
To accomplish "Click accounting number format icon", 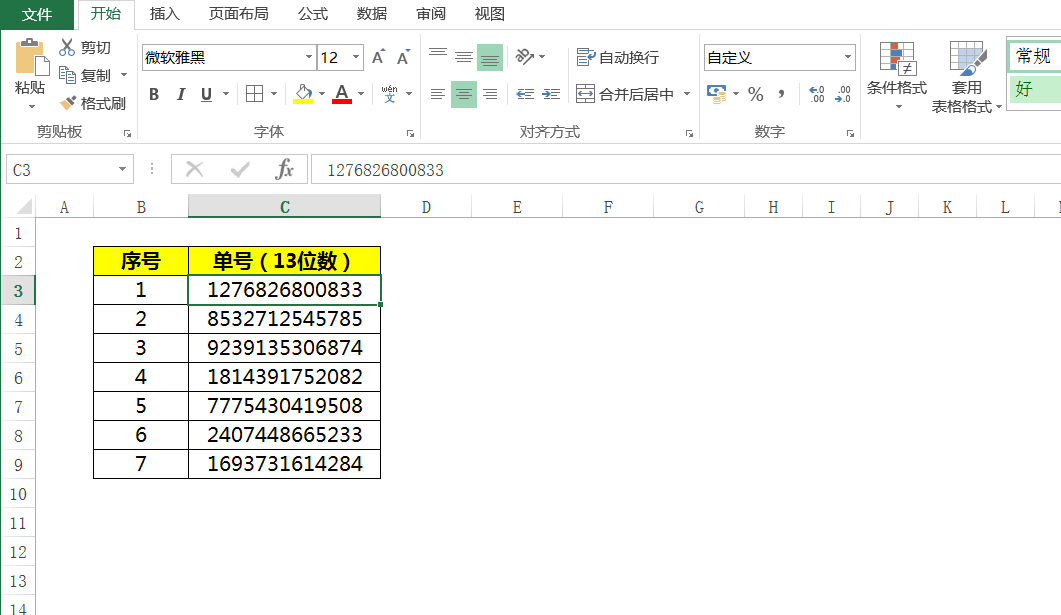I will tap(716, 93).
